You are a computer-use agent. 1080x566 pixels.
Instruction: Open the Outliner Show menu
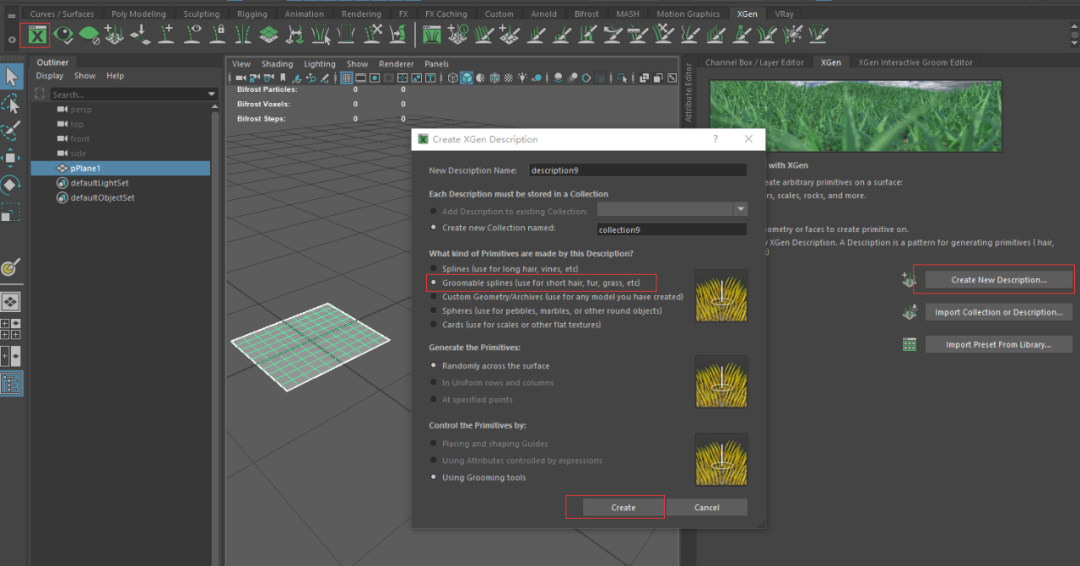pos(85,76)
